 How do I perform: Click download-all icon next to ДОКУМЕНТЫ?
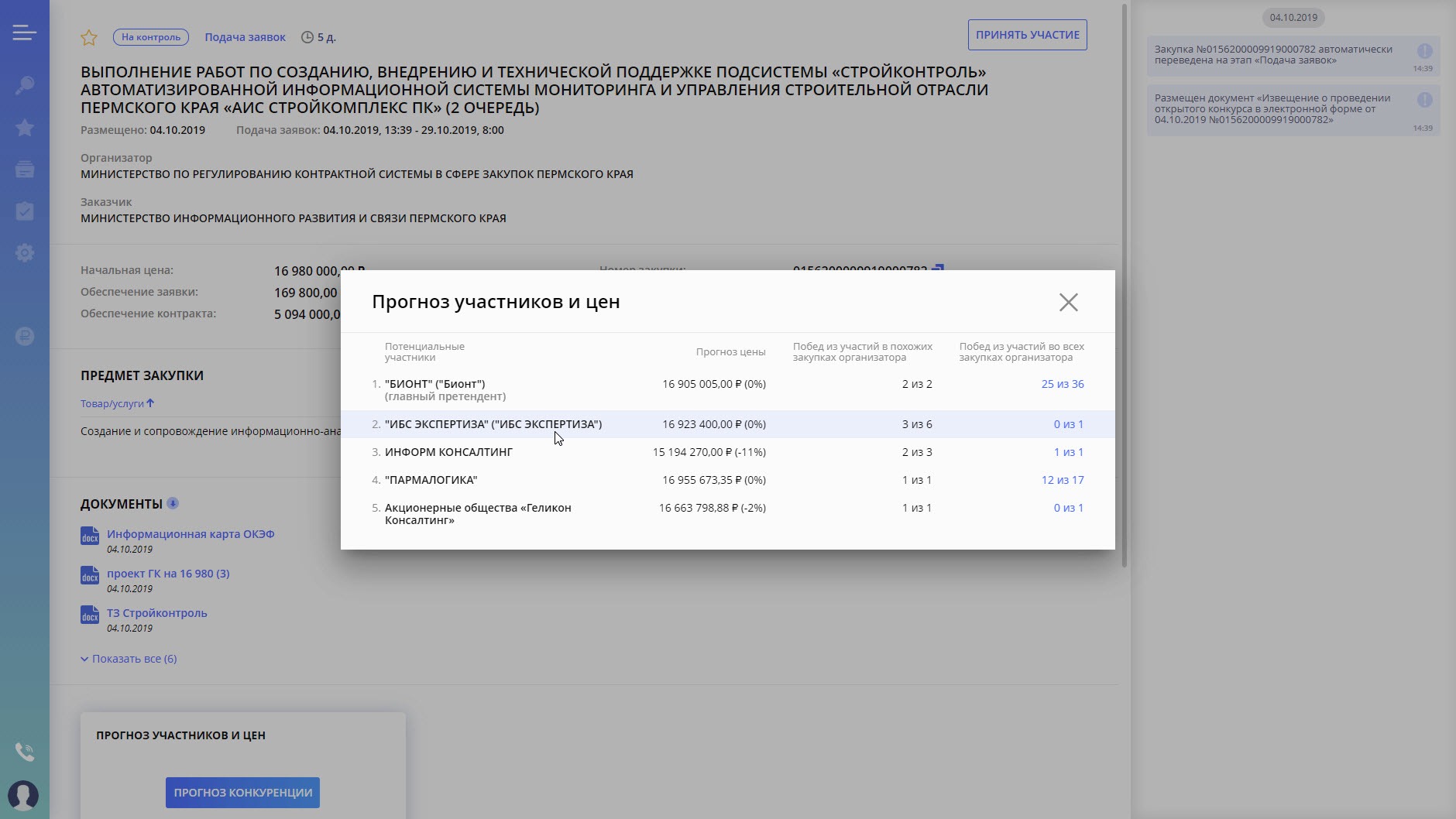(x=173, y=503)
